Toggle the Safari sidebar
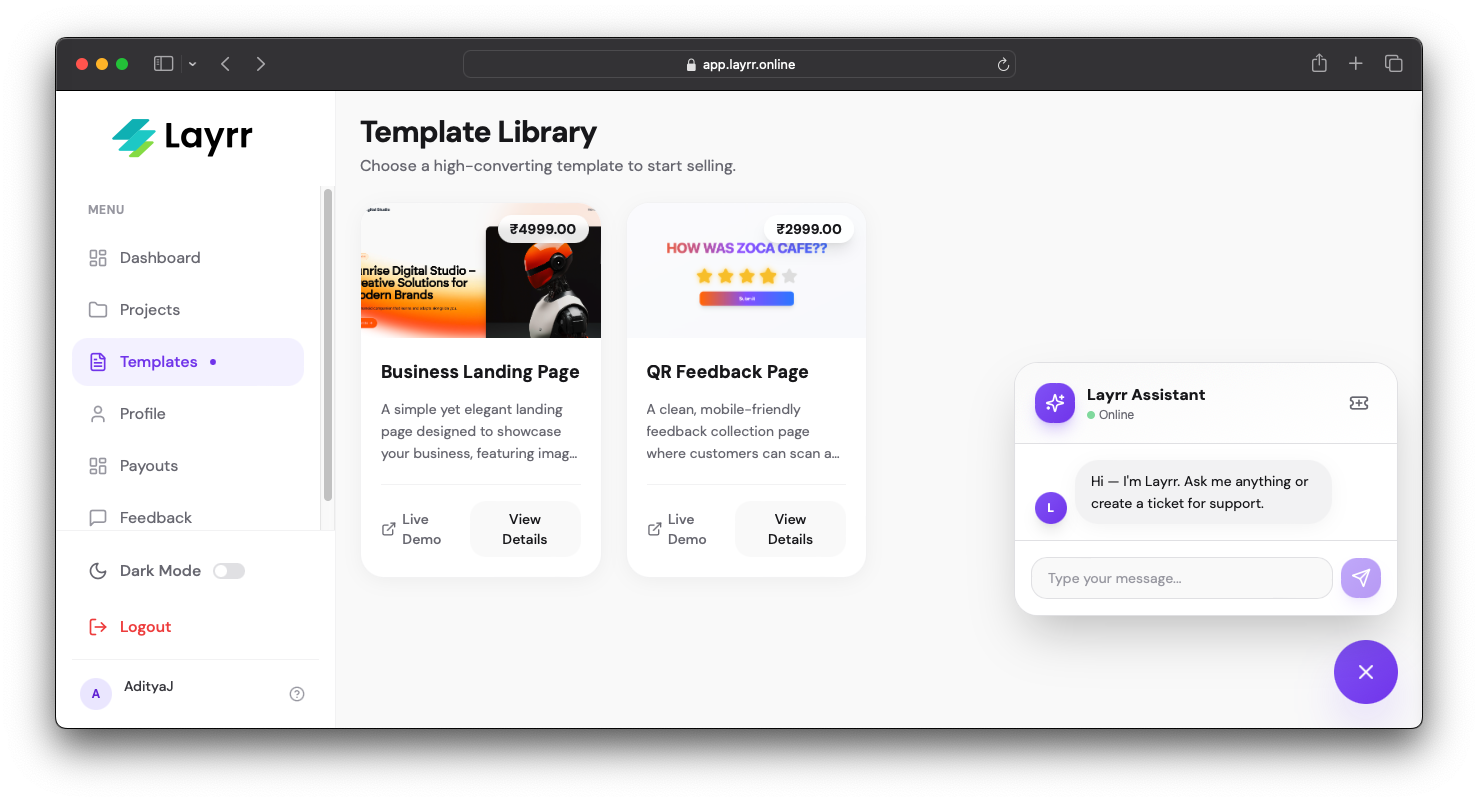 162,63
